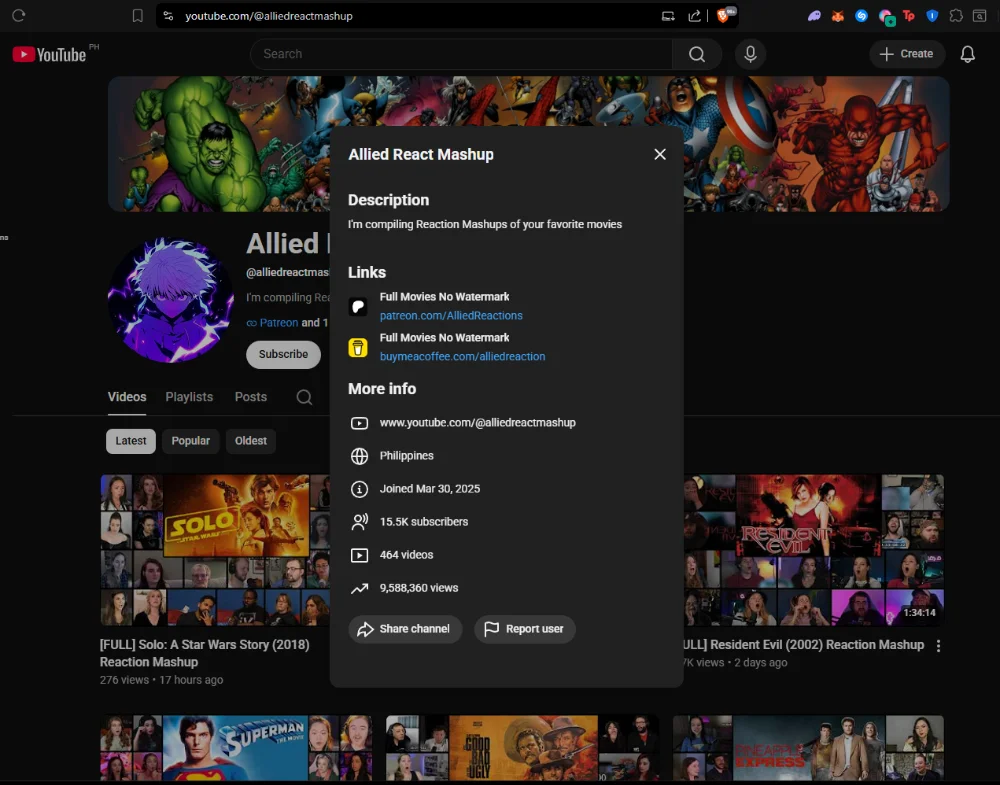
Task: Open the MetaMask fox extension
Action: click(837, 16)
